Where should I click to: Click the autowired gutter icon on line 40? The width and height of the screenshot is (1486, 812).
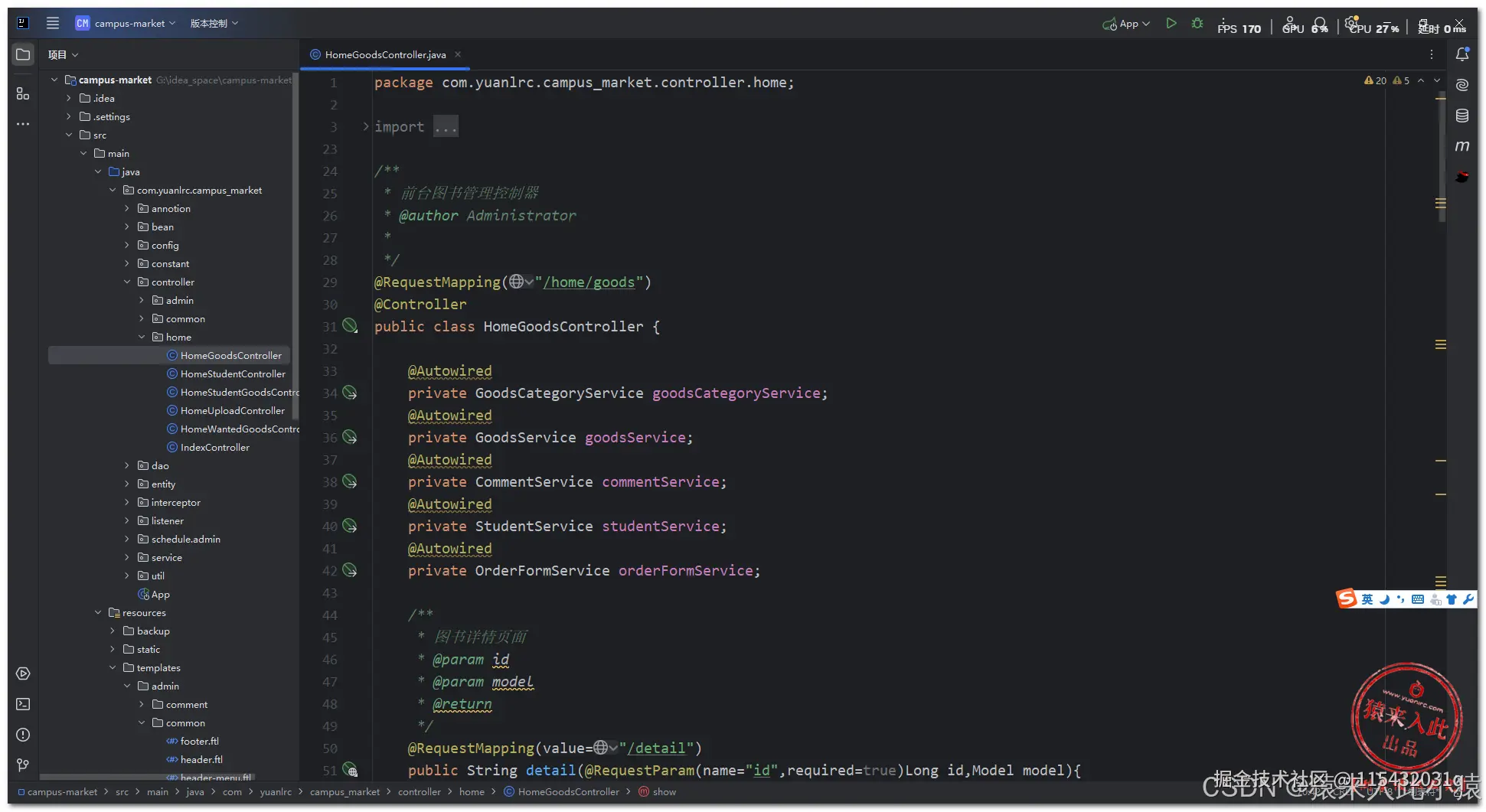[x=350, y=526]
